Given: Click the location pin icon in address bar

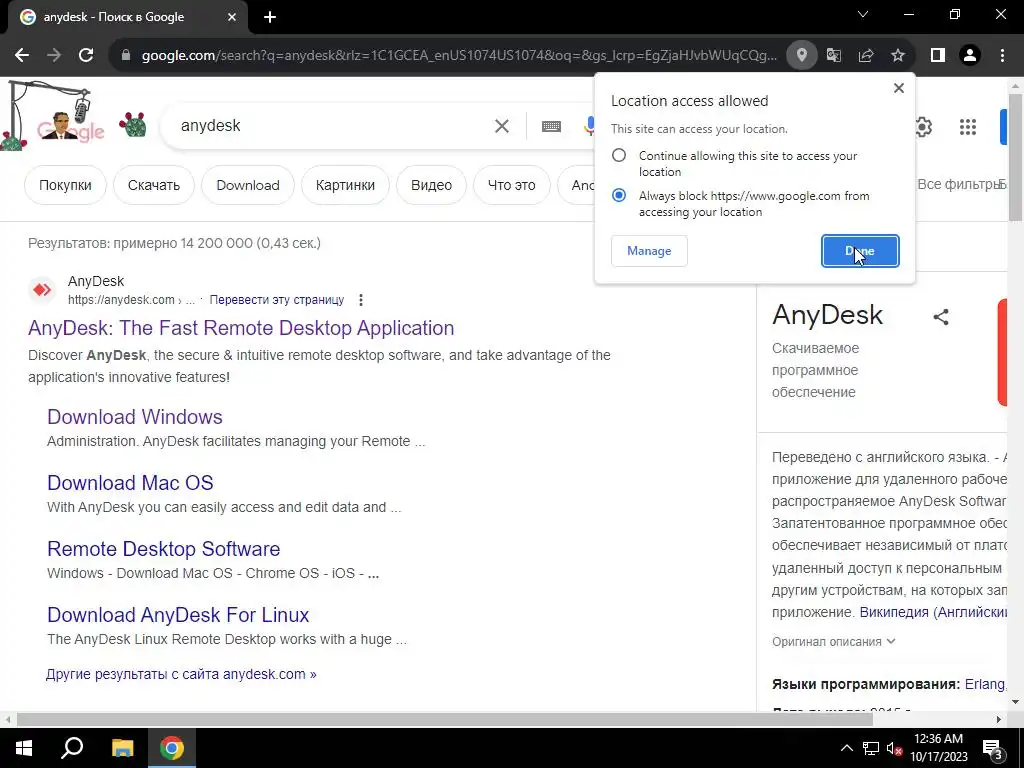Looking at the screenshot, I should pyautogui.click(x=802, y=56).
